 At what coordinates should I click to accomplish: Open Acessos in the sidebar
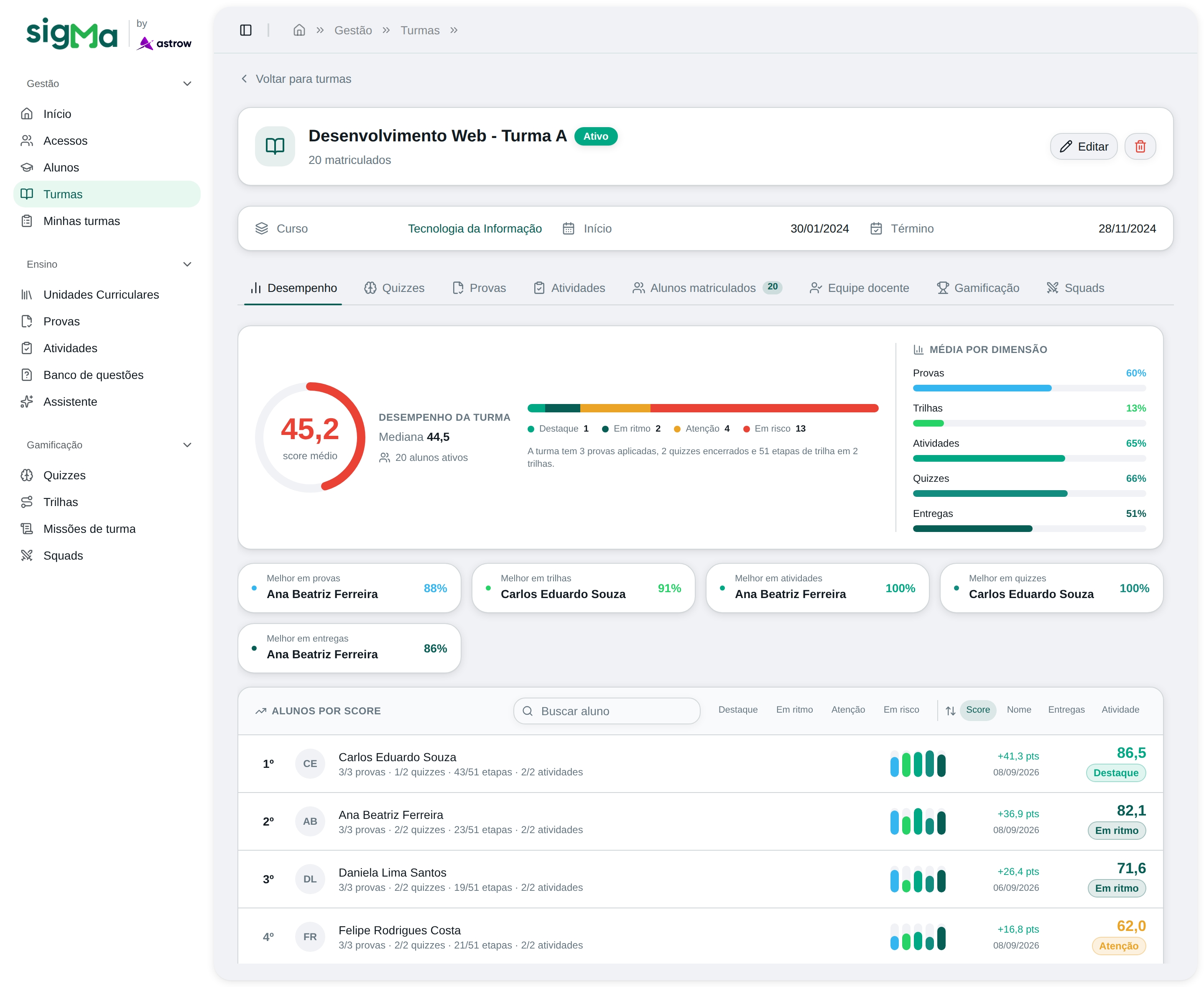tap(107, 141)
